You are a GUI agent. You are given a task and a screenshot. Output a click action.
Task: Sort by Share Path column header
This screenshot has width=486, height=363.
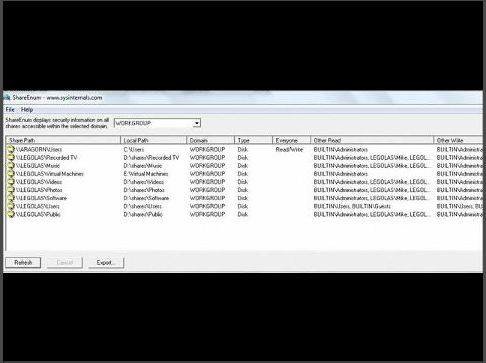tap(63, 140)
